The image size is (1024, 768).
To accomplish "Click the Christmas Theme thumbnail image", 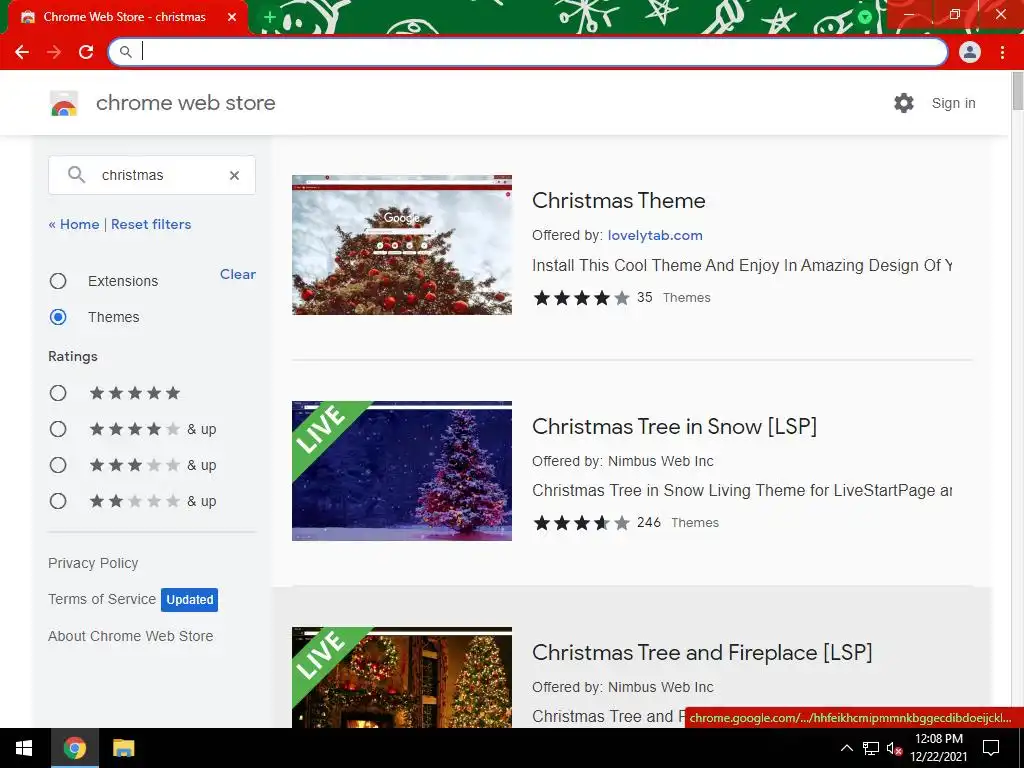I will pyautogui.click(x=402, y=245).
